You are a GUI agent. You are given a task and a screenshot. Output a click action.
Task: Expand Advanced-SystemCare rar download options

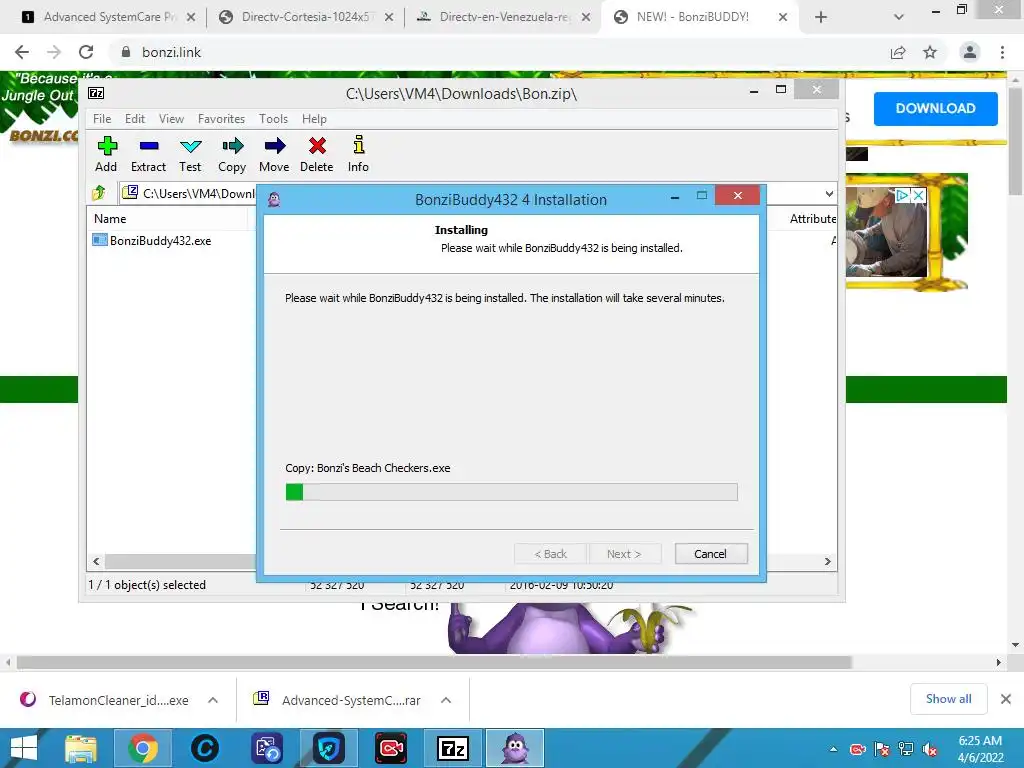446,700
